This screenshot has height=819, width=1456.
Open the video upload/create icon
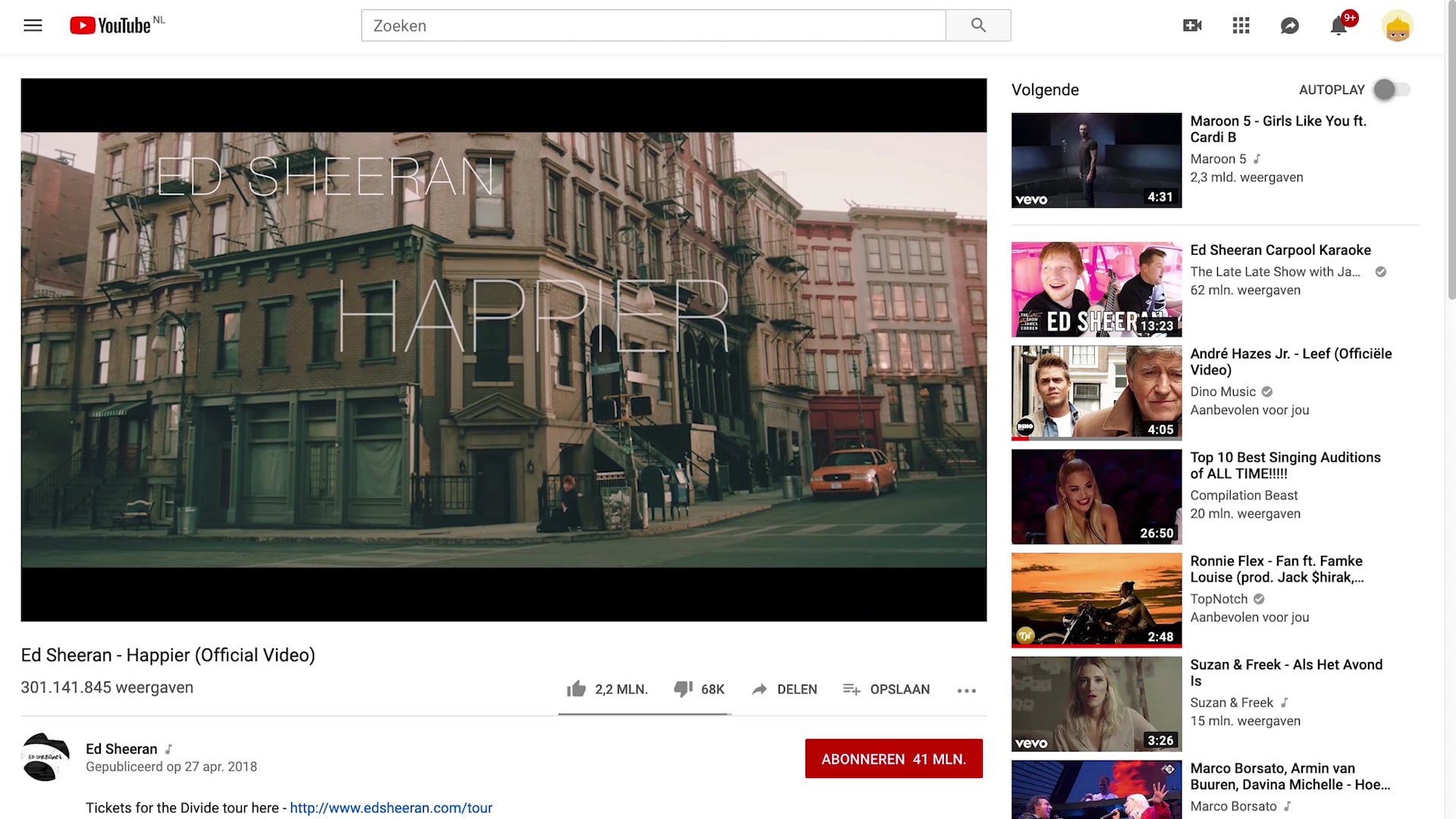(1191, 25)
